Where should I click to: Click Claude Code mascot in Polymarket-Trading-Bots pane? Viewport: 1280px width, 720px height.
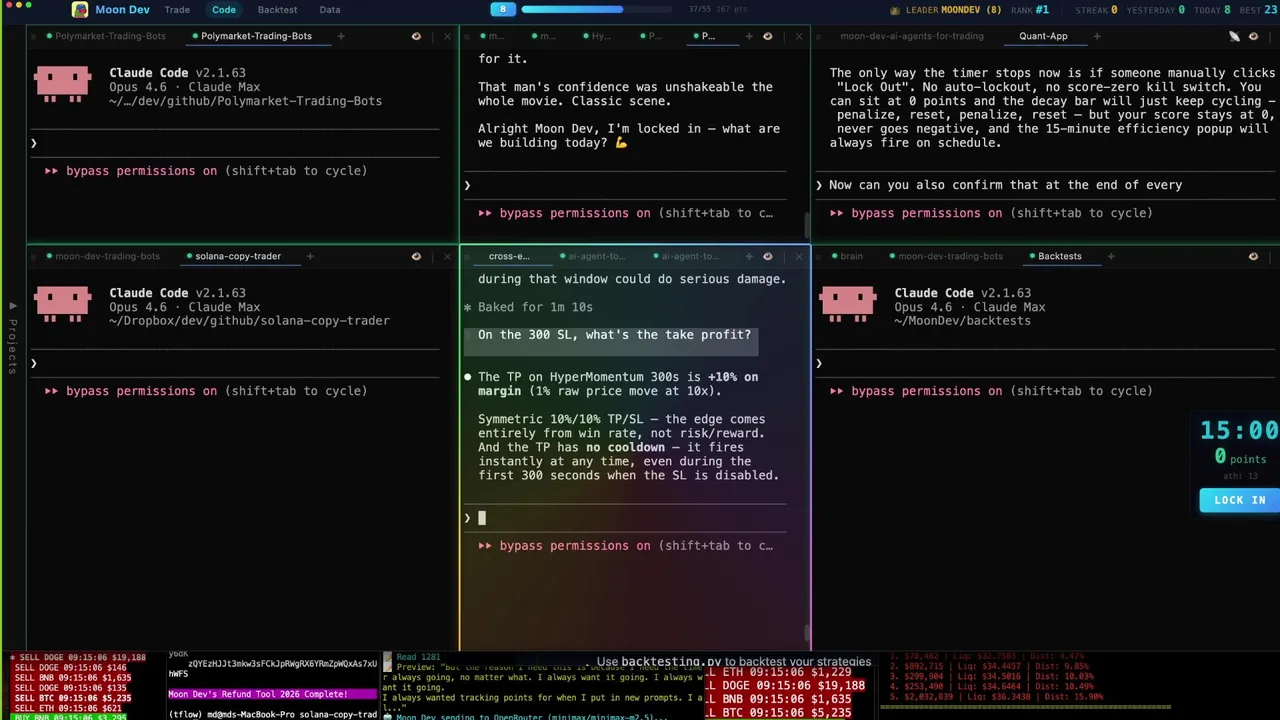tap(62, 84)
